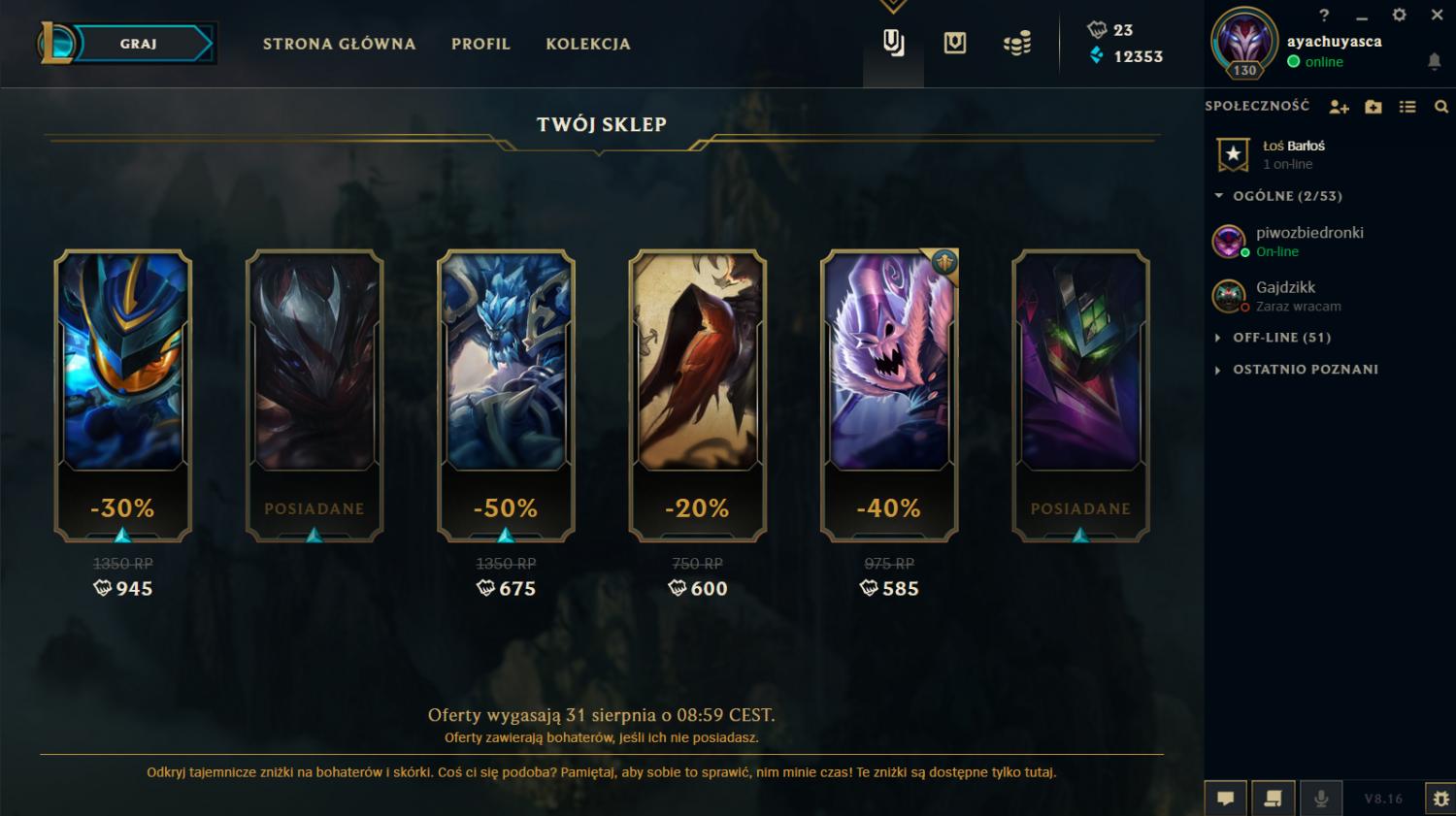Open the chat bubble icon
Image resolution: width=1456 pixels, height=816 pixels.
click(1226, 799)
